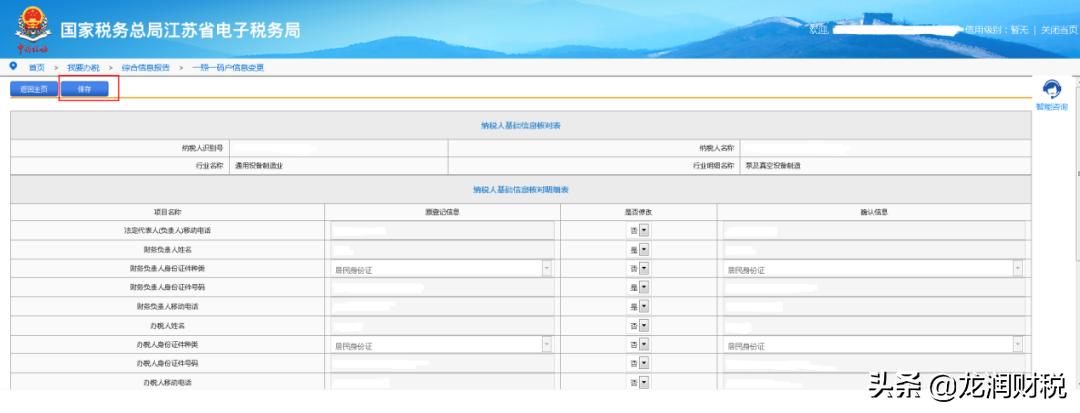1080x413 pixels.
Task: Click the 办税人移动电话 row label
Action: coord(167,382)
